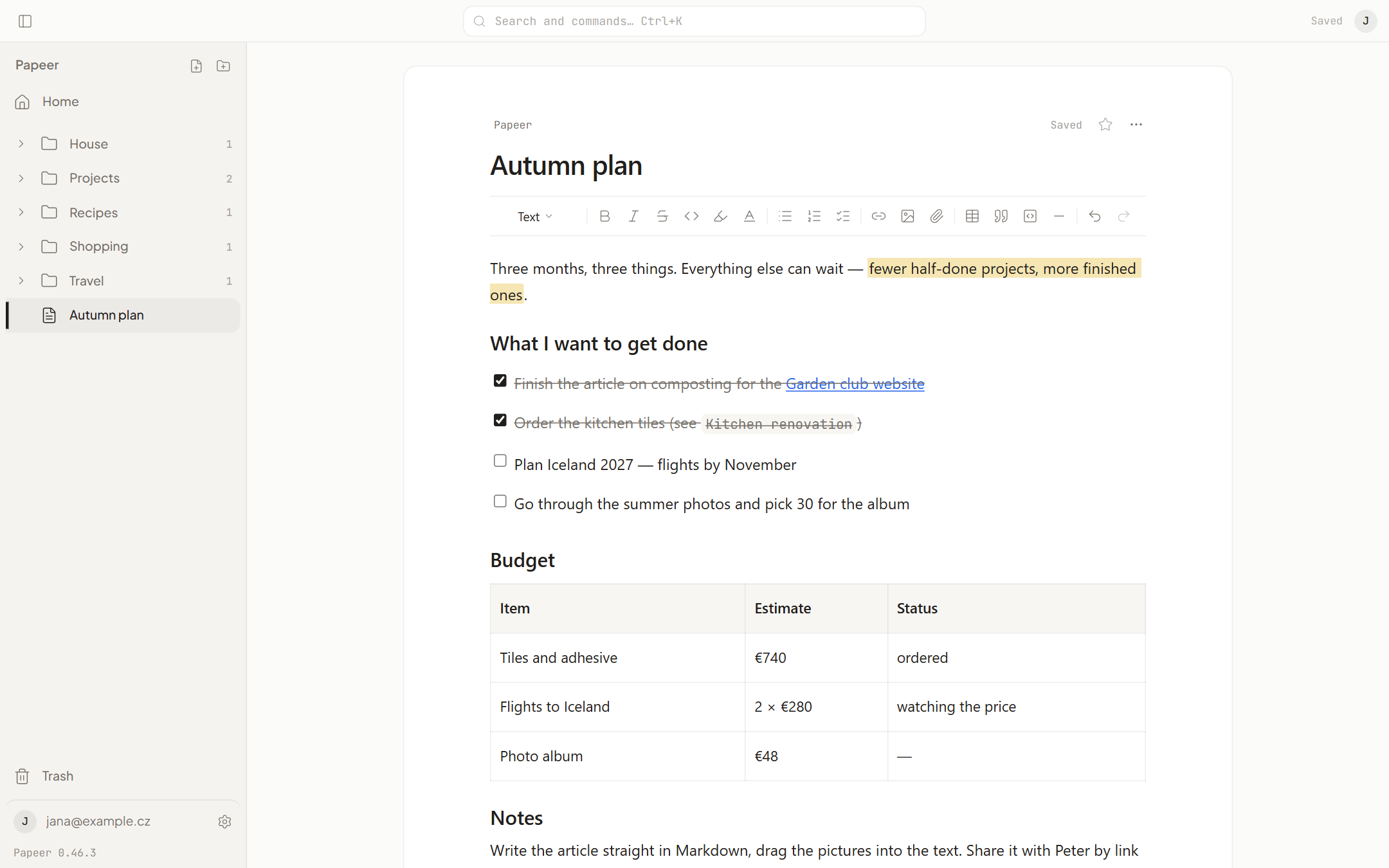
Task: Toggle the sidebar panel icon
Action: click(x=25, y=21)
